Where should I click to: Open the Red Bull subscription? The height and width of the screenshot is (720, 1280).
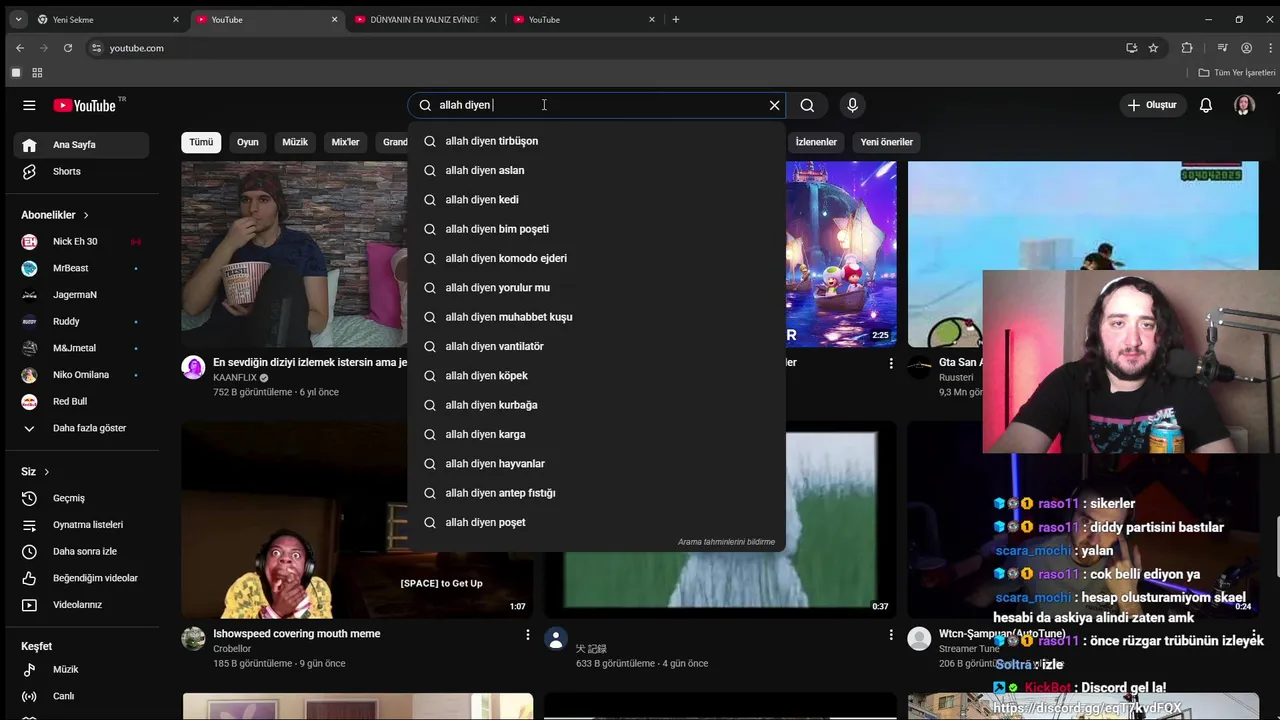[x=81, y=401]
